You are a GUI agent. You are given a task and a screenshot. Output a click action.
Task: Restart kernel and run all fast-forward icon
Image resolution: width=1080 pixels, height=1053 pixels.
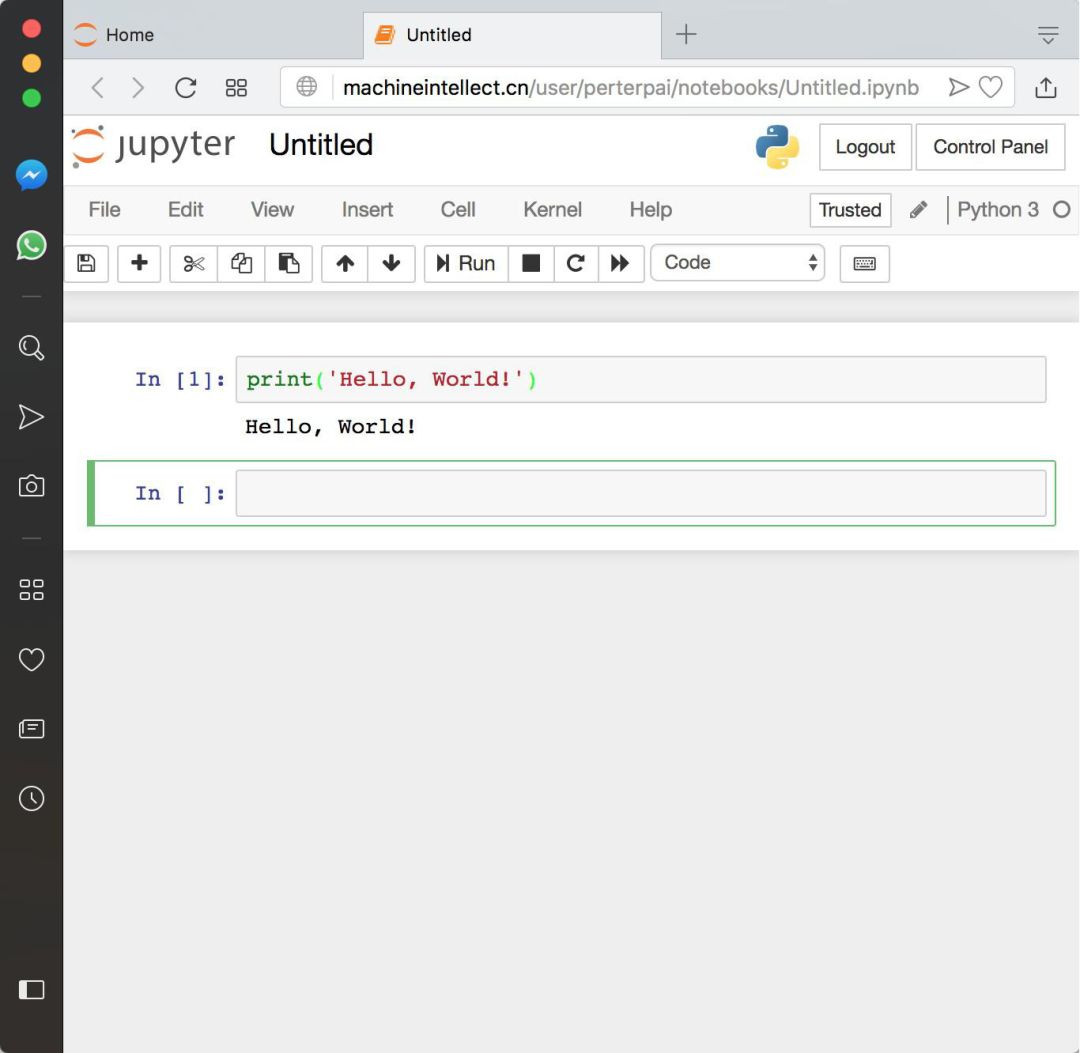pyautogui.click(x=621, y=263)
